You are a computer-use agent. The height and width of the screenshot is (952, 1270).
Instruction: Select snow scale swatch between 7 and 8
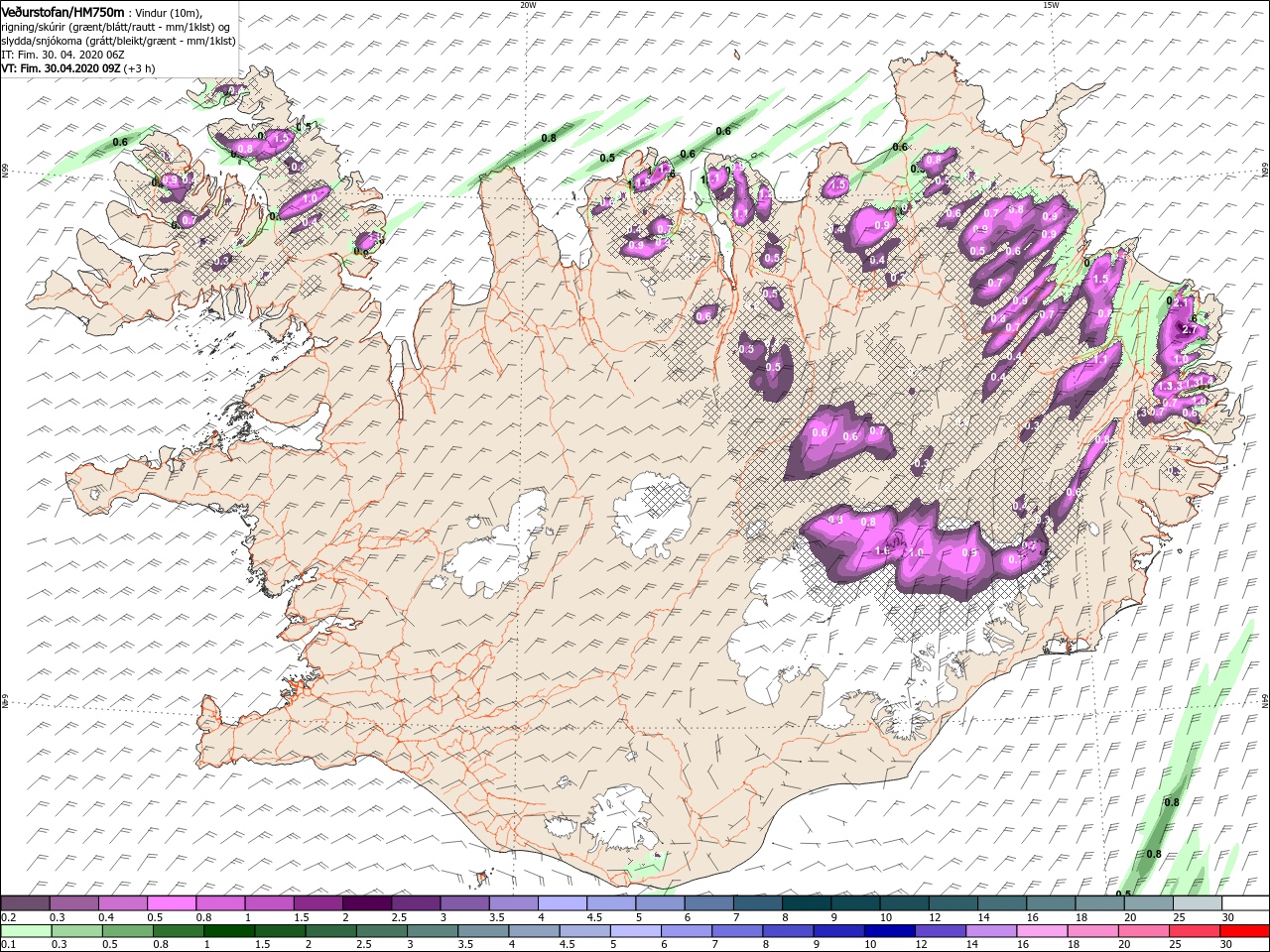(x=757, y=903)
